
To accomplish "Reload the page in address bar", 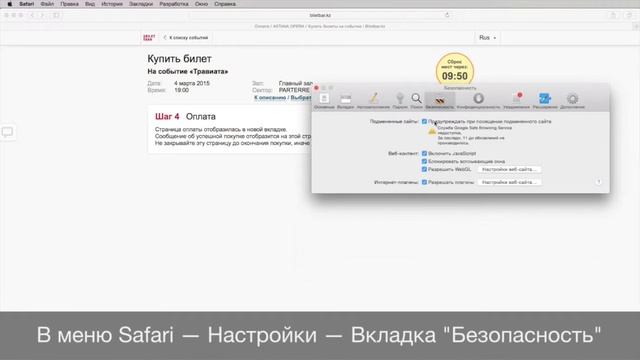I will (x=447, y=15).
